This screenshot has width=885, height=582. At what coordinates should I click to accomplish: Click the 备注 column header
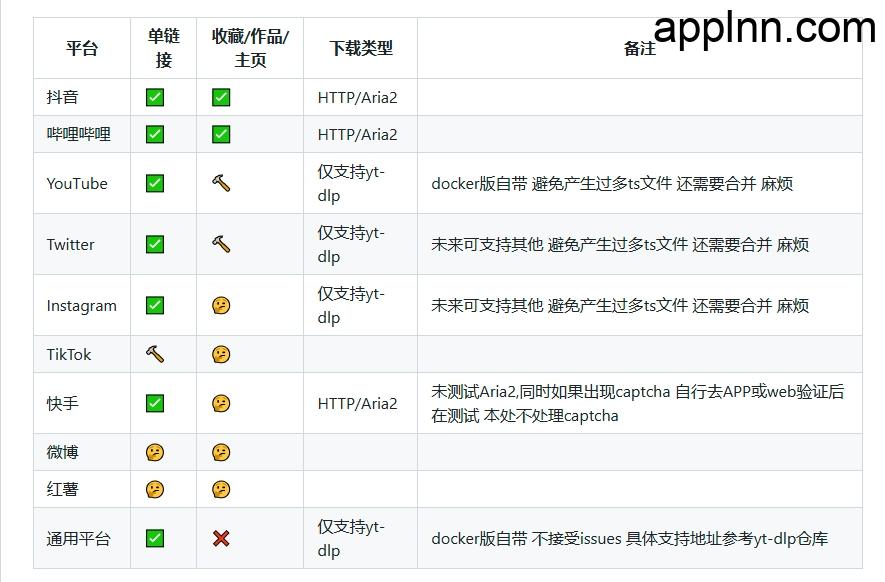point(640,48)
